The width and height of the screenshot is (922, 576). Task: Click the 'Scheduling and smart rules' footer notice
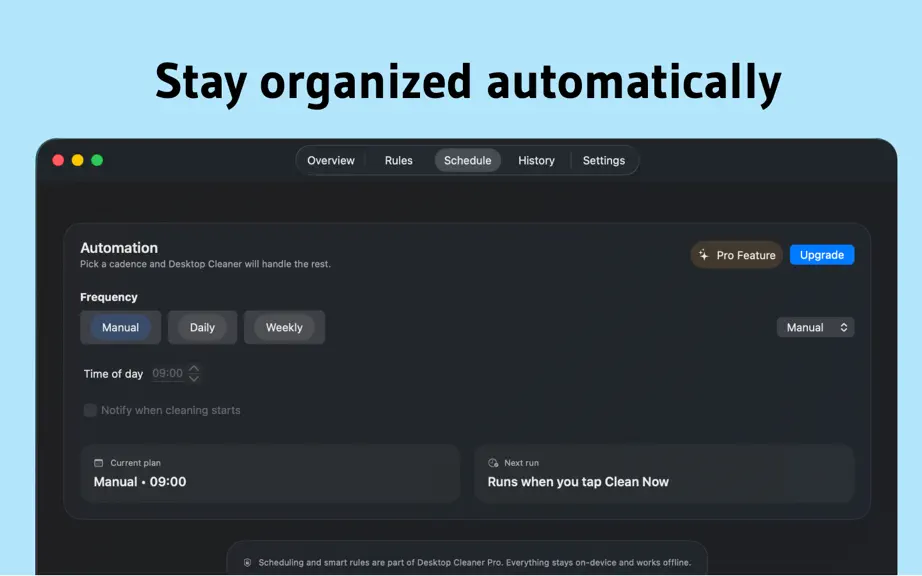point(475,562)
